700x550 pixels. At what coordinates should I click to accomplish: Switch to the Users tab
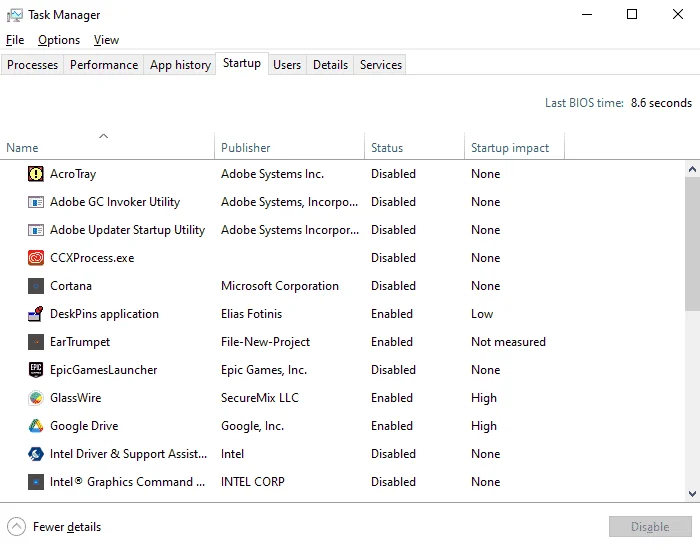pos(287,65)
